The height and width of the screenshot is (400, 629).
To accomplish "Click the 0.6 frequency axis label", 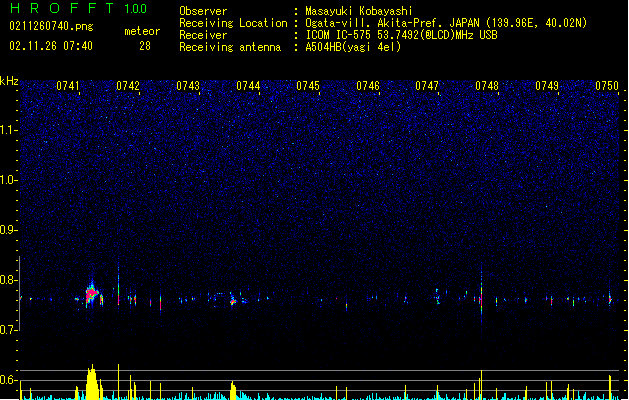I will pos(8,380).
